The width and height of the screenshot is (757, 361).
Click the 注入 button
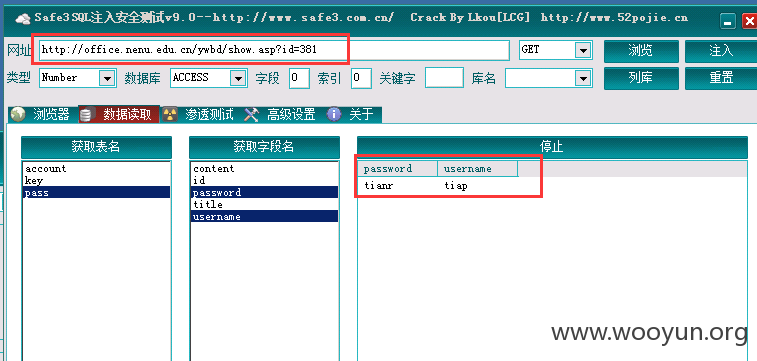tap(721, 51)
